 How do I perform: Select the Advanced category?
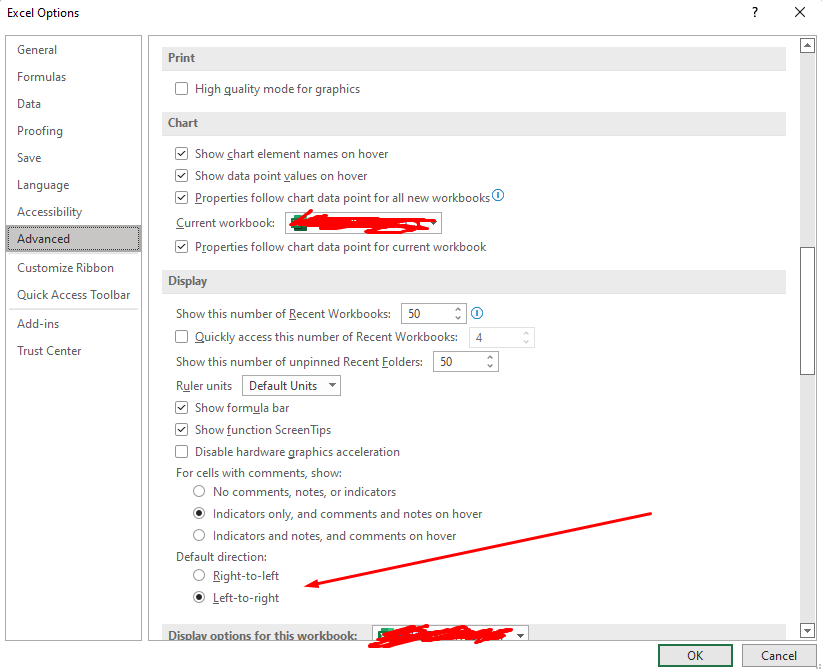pyautogui.click(x=73, y=239)
